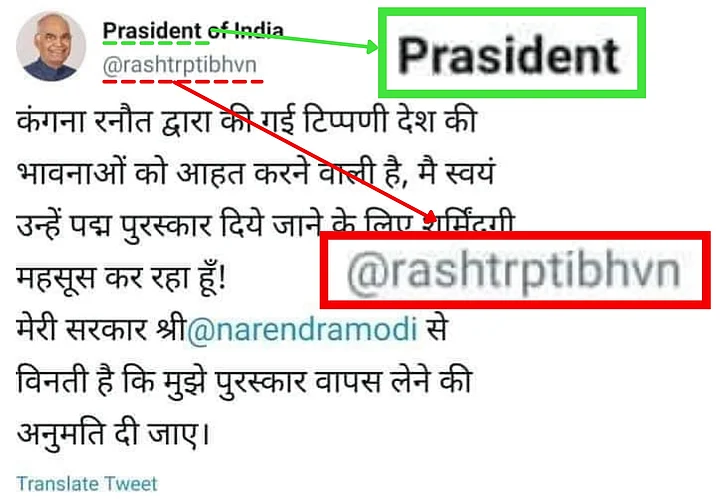Click the red arrowhead above the red box
720x499 pixels.
pos(430,217)
